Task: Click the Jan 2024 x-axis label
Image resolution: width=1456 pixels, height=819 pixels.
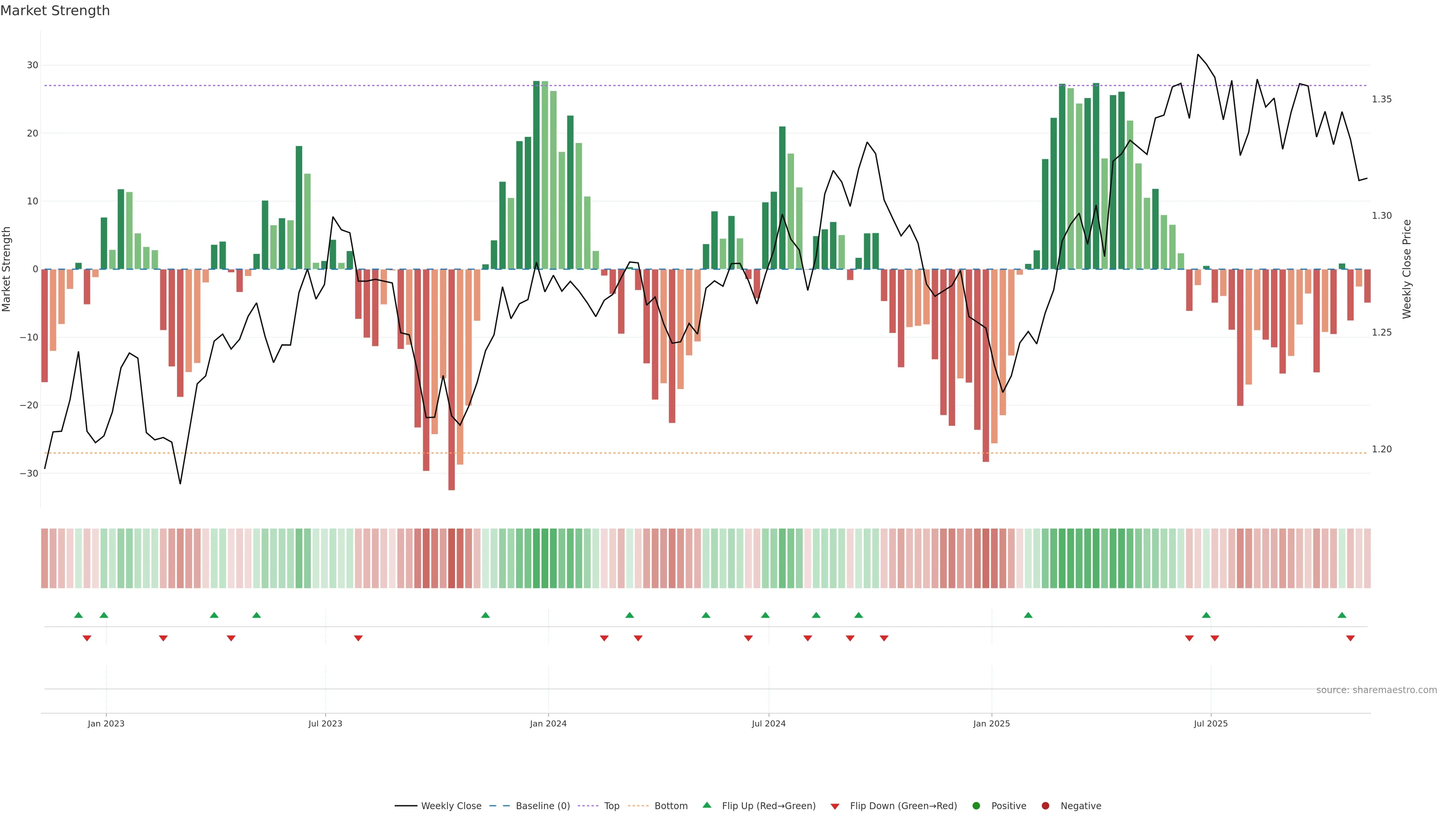Action: click(x=548, y=723)
